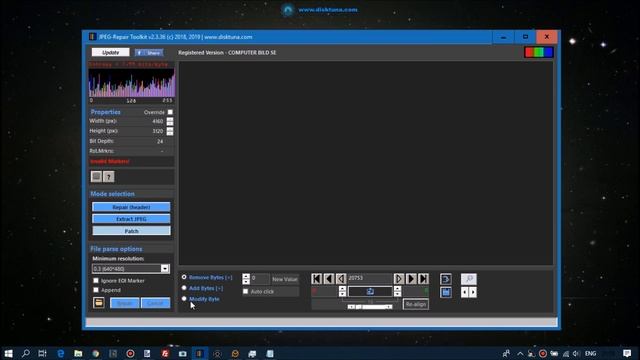The image size is (640, 360).
Task: Click the spinner right of the rotate box
Action: 397,291
